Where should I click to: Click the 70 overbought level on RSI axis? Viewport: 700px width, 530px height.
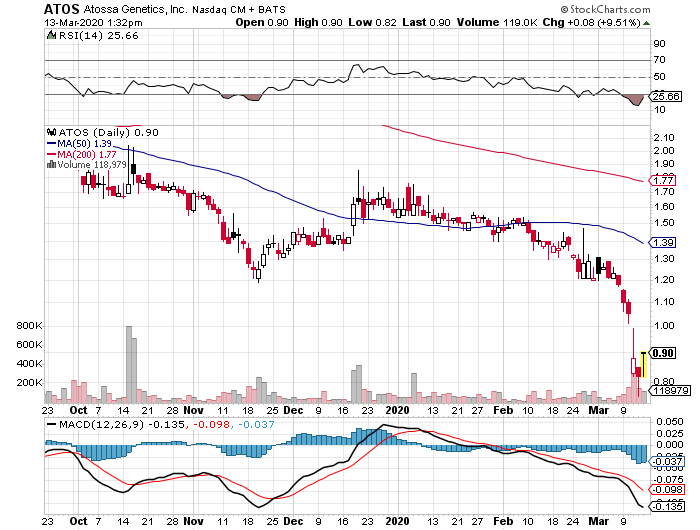(659, 60)
